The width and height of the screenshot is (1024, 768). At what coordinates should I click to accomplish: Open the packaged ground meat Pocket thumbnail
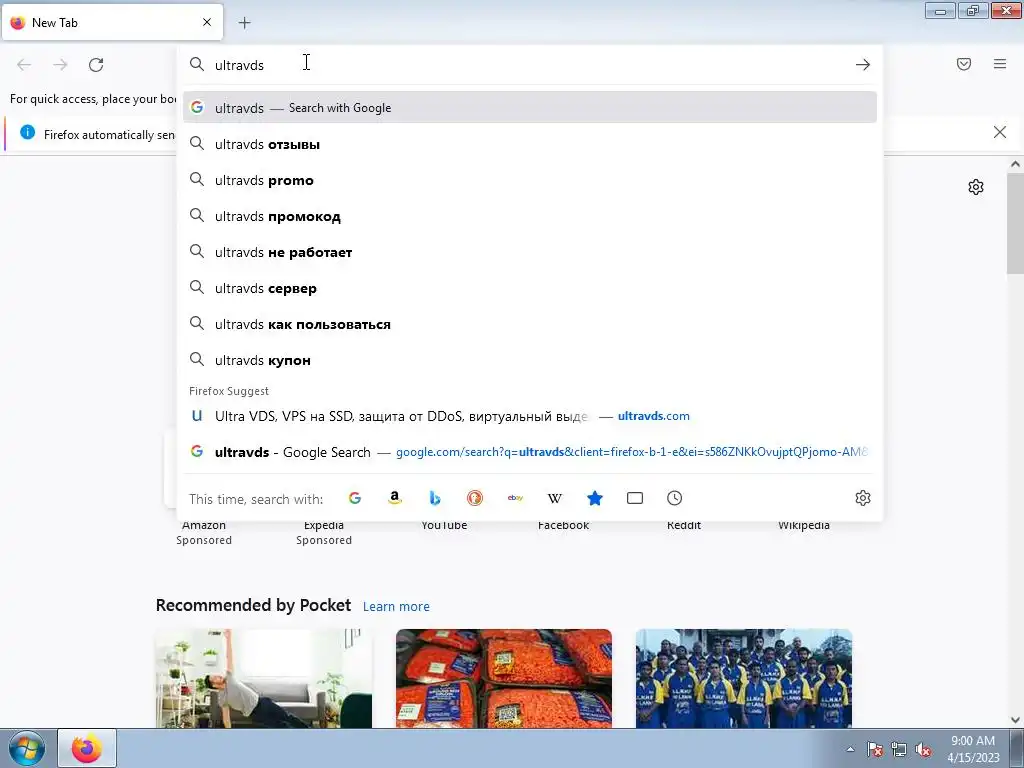(x=504, y=679)
